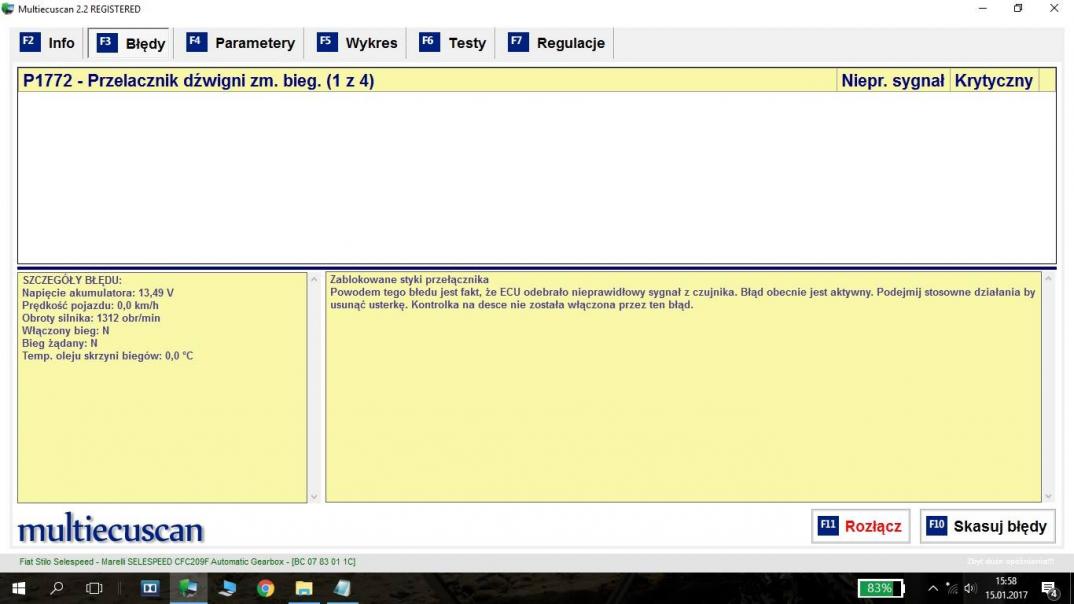
Task: Click the Niepr. sygnał status cell
Action: tap(892, 80)
